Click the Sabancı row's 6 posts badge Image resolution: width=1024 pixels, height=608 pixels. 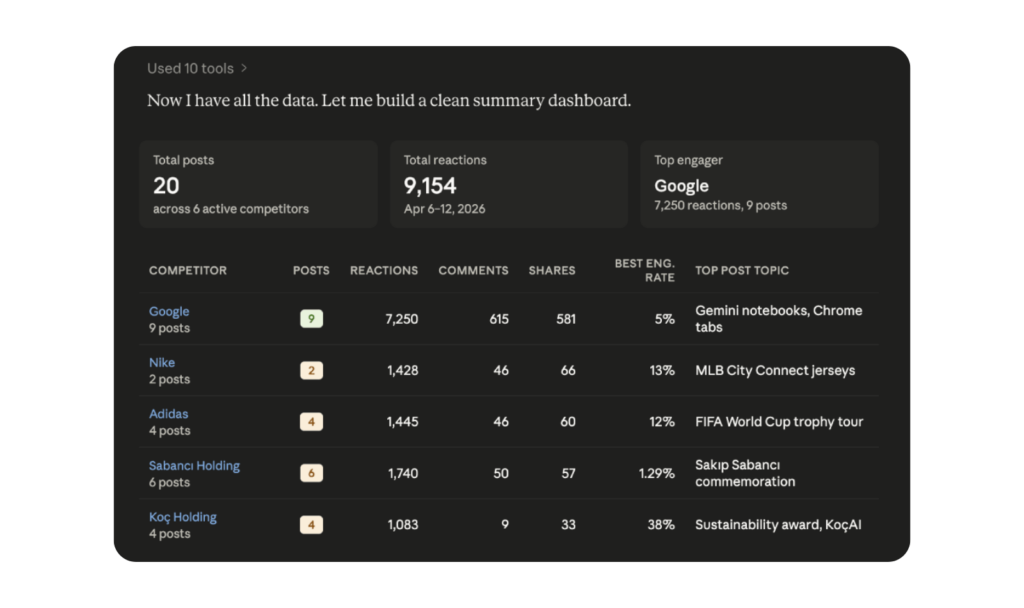click(312, 473)
